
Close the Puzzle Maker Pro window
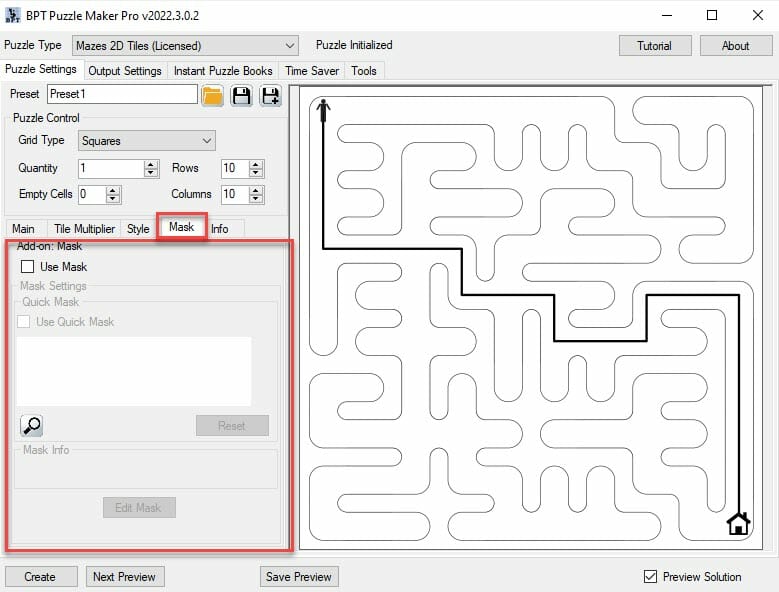point(758,15)
